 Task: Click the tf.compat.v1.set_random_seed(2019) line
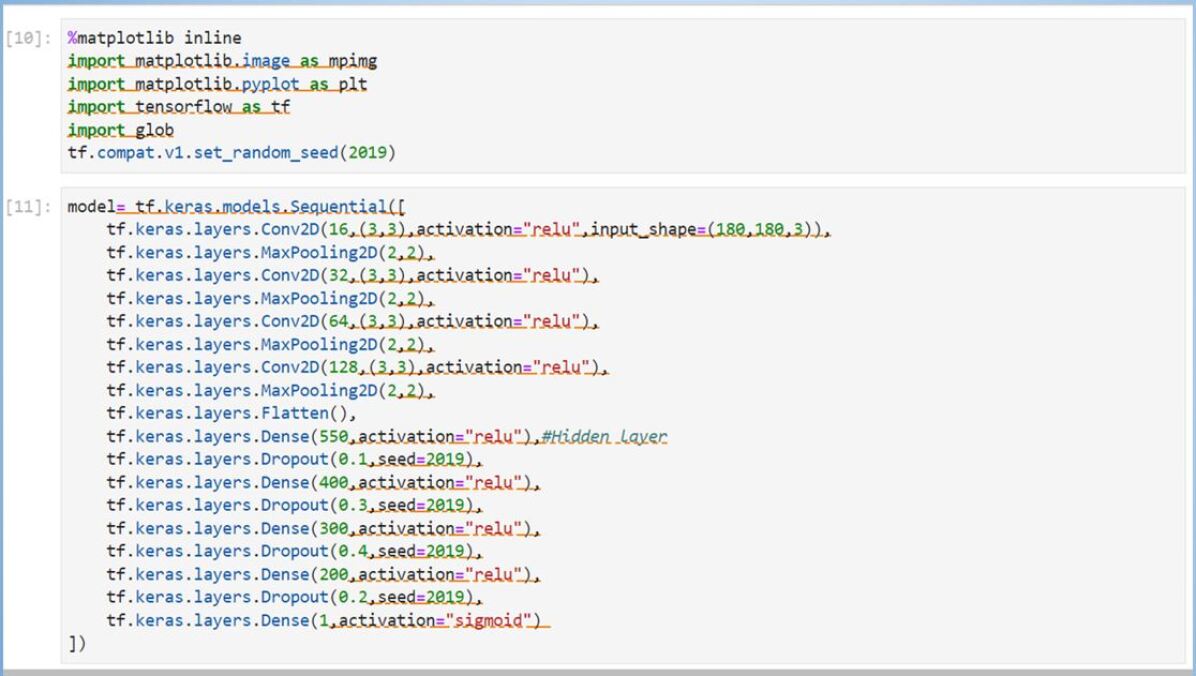point(232,153)
